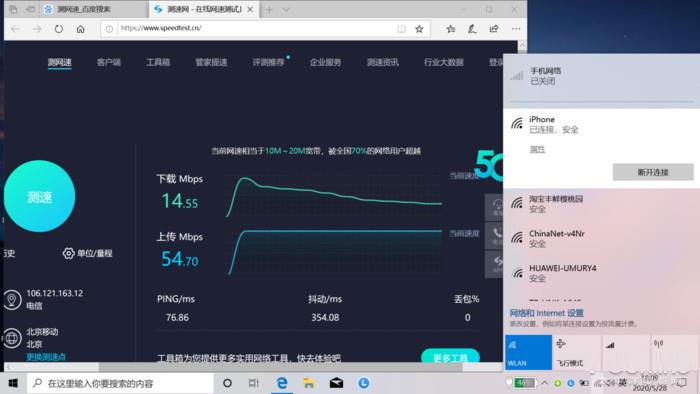700x394 pixels.
Task: Add page to favorites with star icon
Action: click(x=419, y=29)
